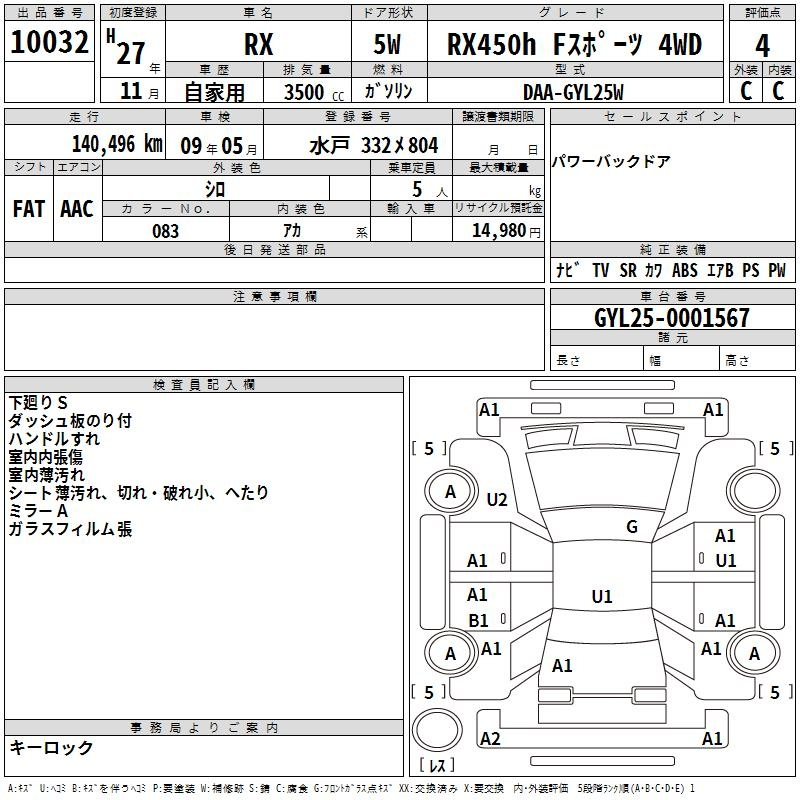This screenshot has width=800, height=800.
Task: Click sales point パワーバックドア
Action: pyautogui.click(x=611, y=162)
